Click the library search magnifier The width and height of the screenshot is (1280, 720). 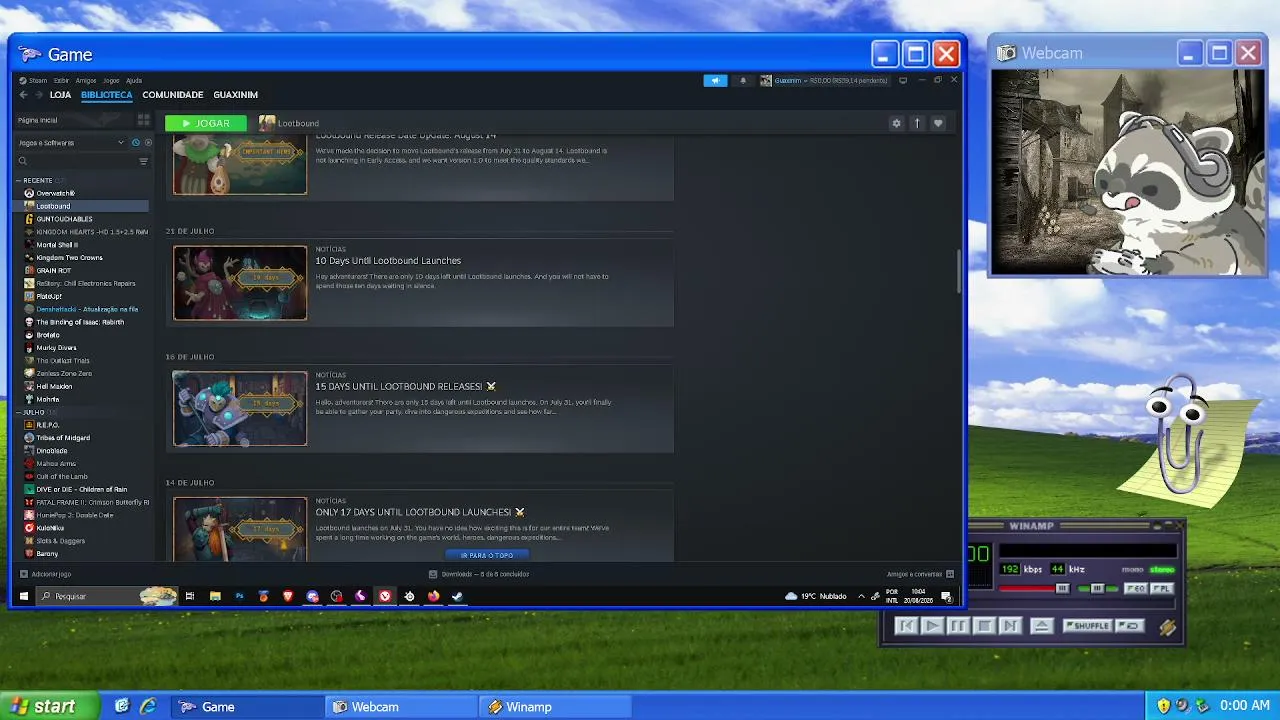tap(23, 161)
